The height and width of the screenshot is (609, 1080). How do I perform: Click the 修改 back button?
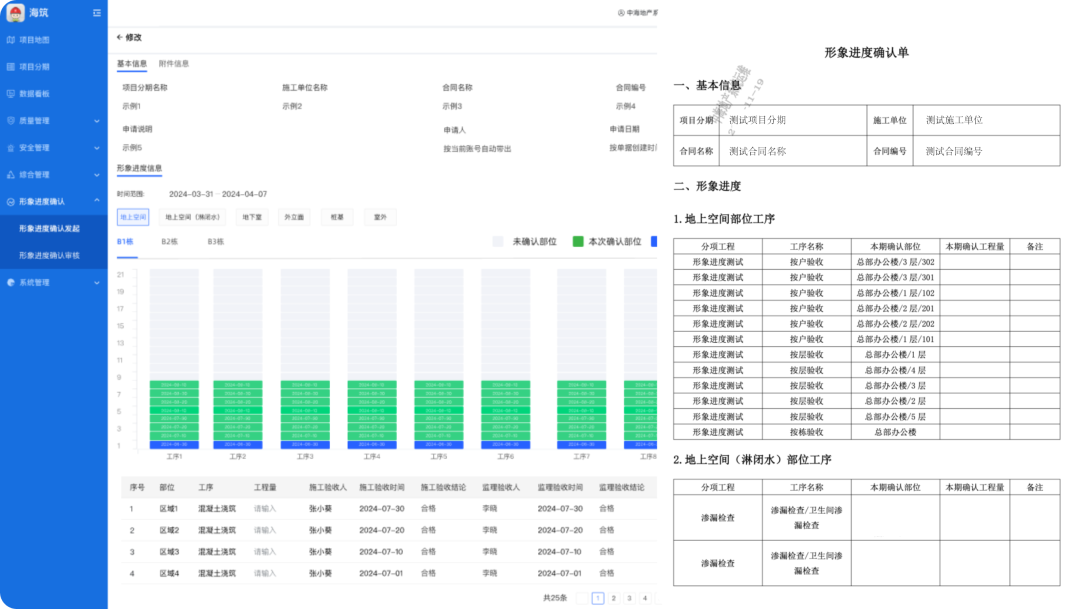tap(131, 37)
